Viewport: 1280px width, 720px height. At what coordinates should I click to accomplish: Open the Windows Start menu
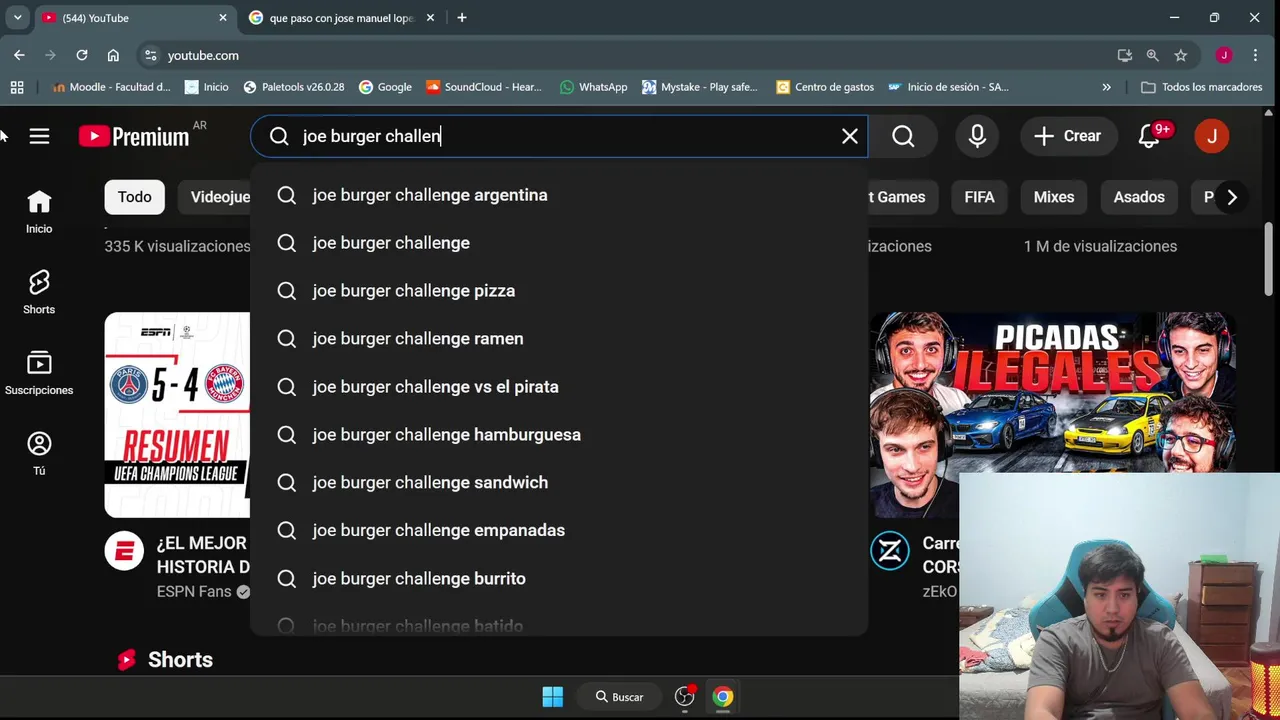[x=553, y=697]
